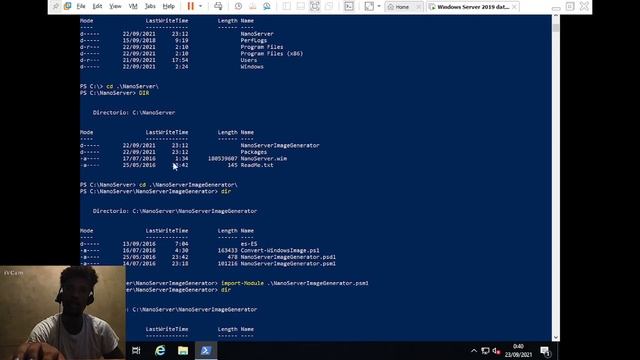Click the console scrollbar down arrow
This screenshot has height=360, width=640.
pos(556,338)
